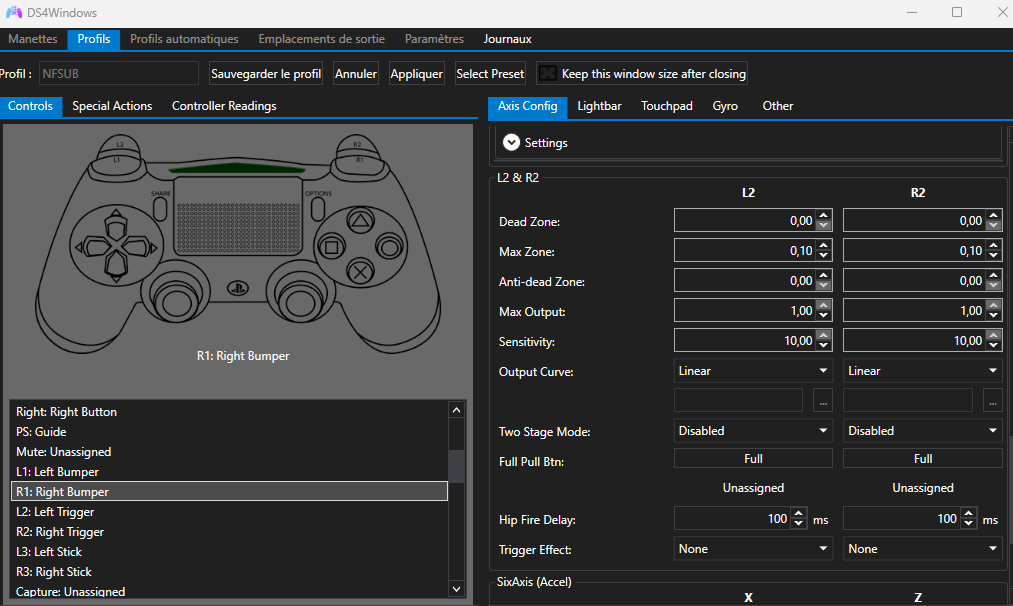This screenshot has width=1013, height=606.
Task: Open the Special Actions tab
Action: [x=112, y=106]
